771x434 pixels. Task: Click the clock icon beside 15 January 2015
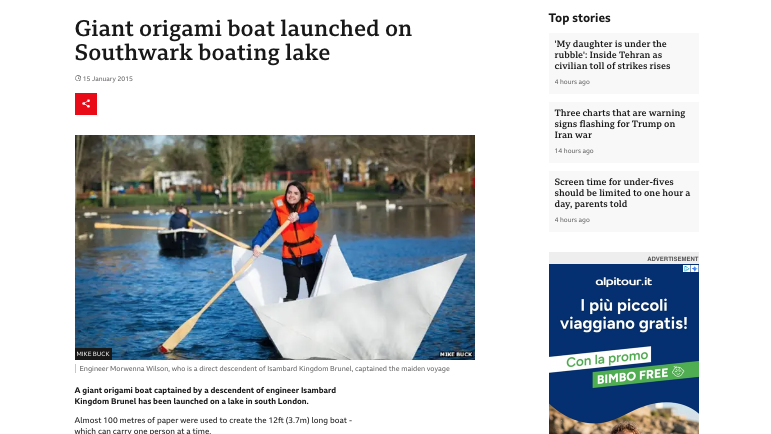pos(78,78)
